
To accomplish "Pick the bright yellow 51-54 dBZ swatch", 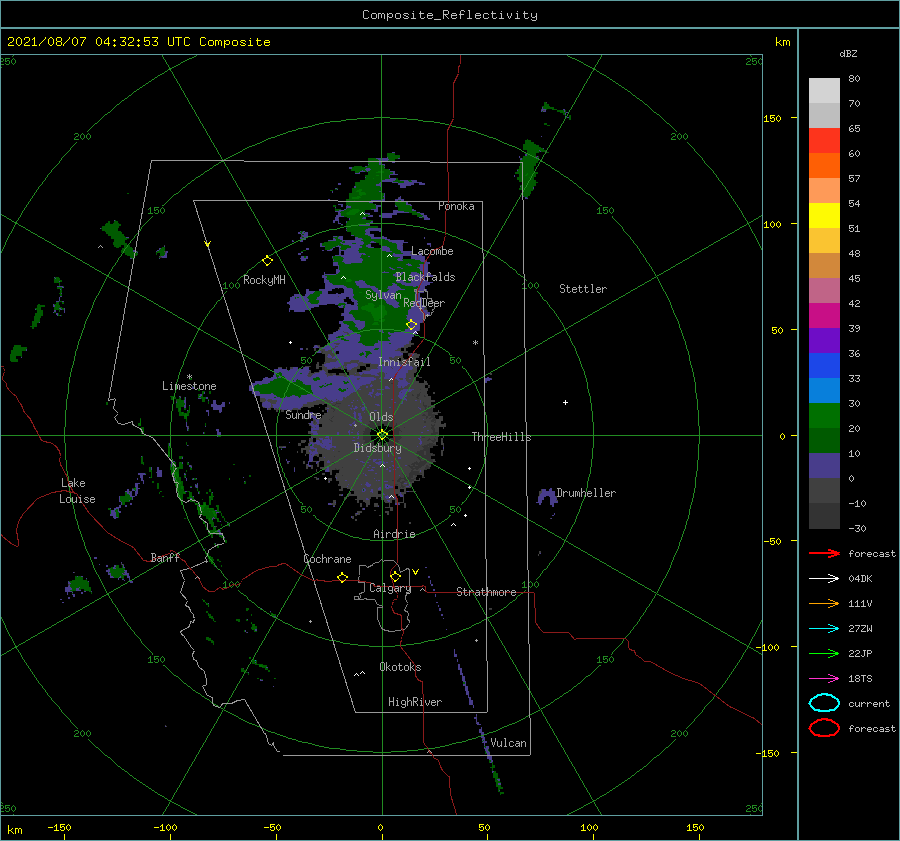I will 824,216.
